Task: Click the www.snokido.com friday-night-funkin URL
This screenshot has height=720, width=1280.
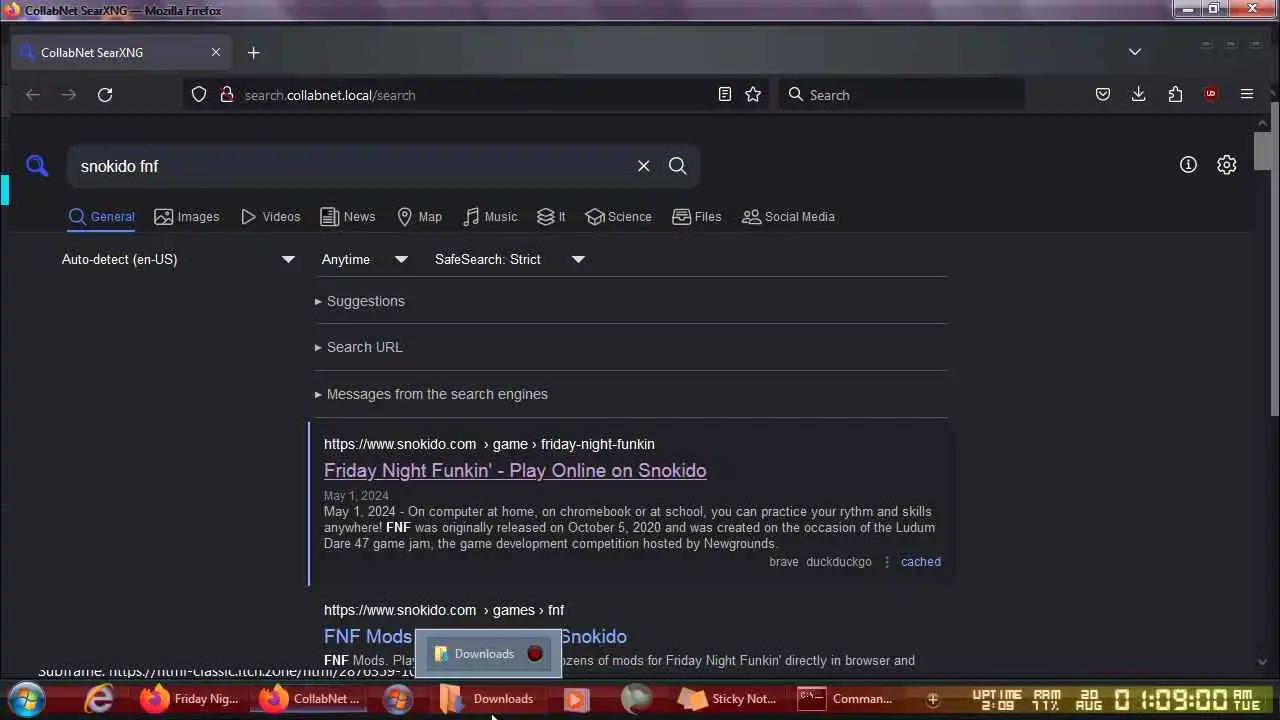Action: pos(489,444)
